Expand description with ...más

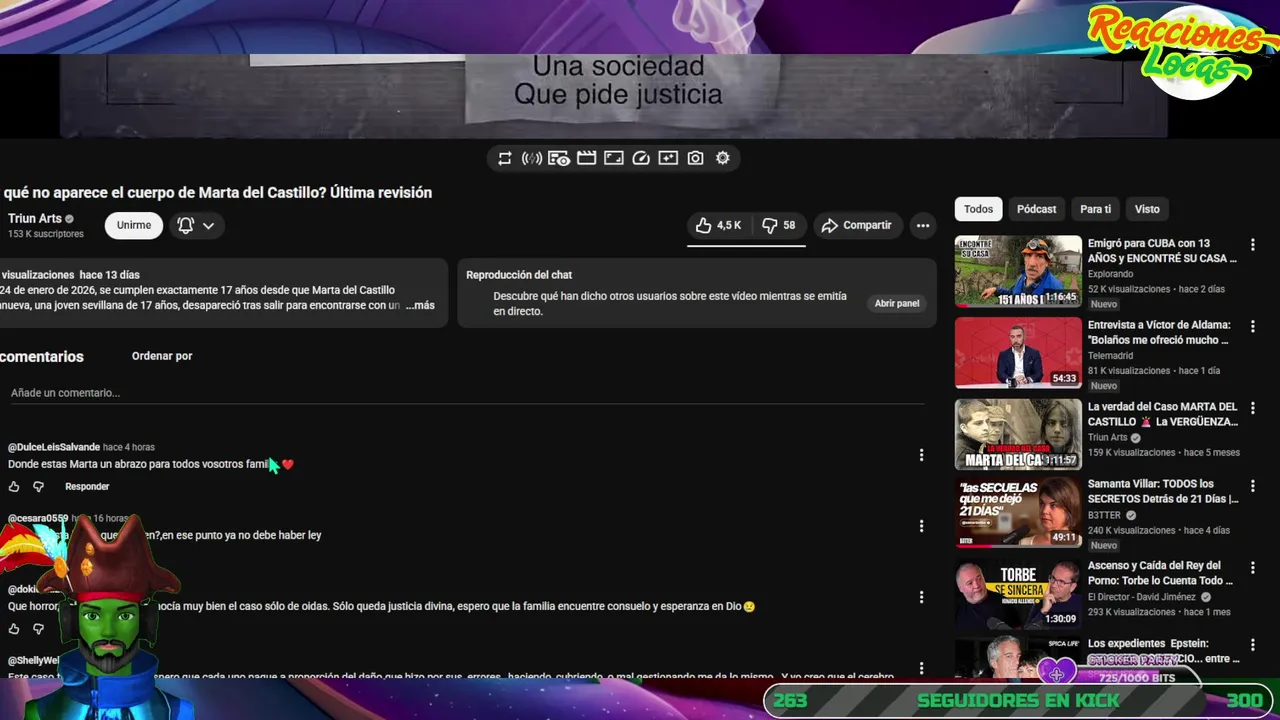coord(420,305)
